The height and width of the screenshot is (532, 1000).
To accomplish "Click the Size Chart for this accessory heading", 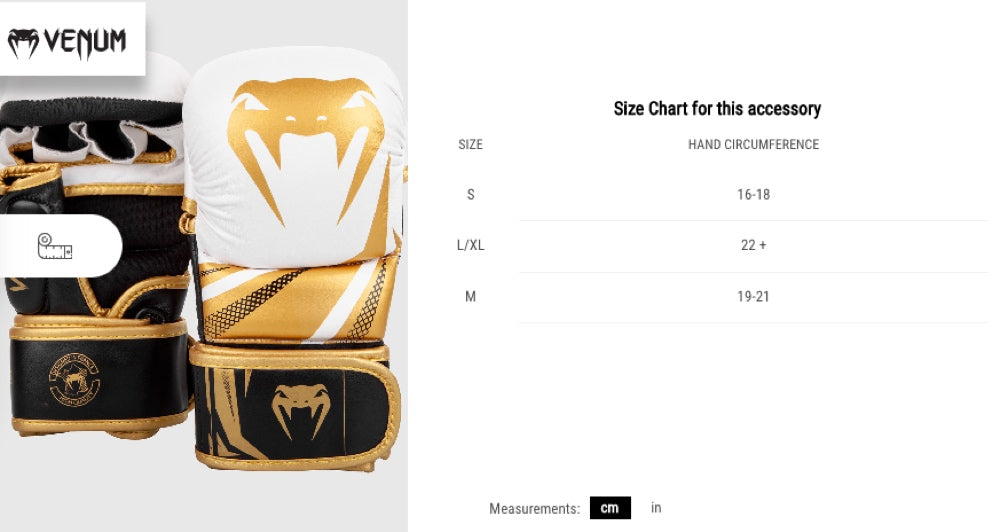I will click(717, 108).
